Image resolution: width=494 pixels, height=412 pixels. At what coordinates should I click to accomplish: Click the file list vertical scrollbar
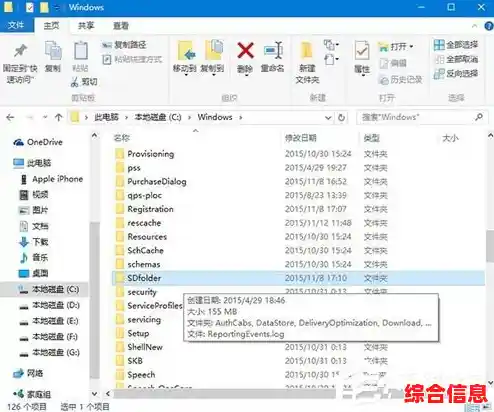[x=490, y=245]
